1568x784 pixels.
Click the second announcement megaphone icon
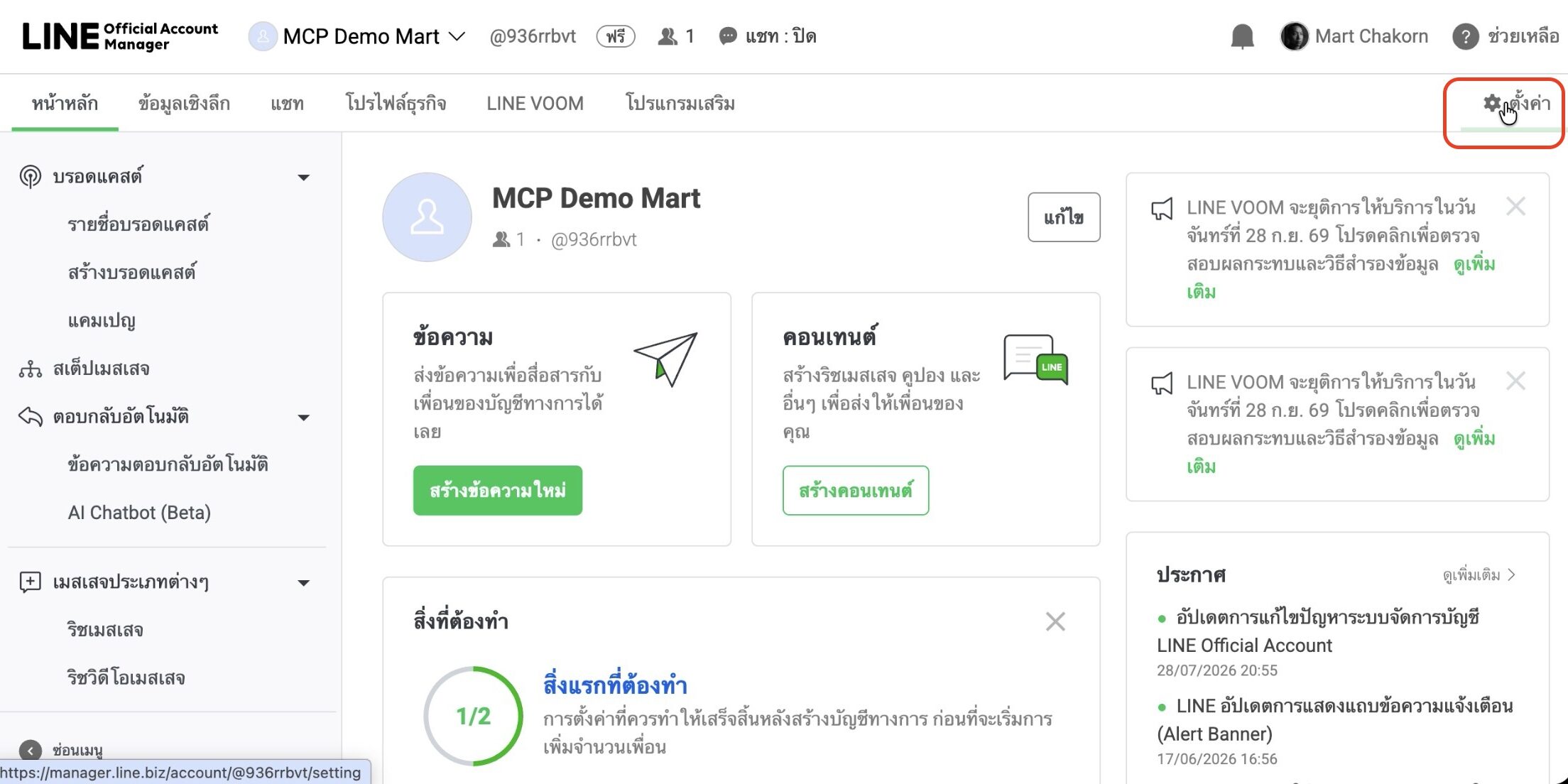pyautogui.click(x=1162, y=383)
